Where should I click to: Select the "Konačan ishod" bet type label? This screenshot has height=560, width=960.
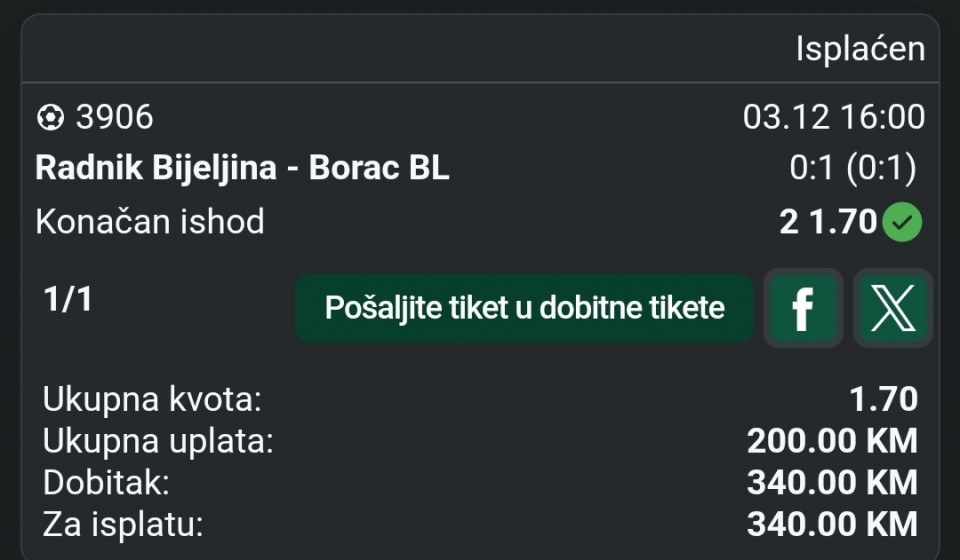tap(150, 221)
